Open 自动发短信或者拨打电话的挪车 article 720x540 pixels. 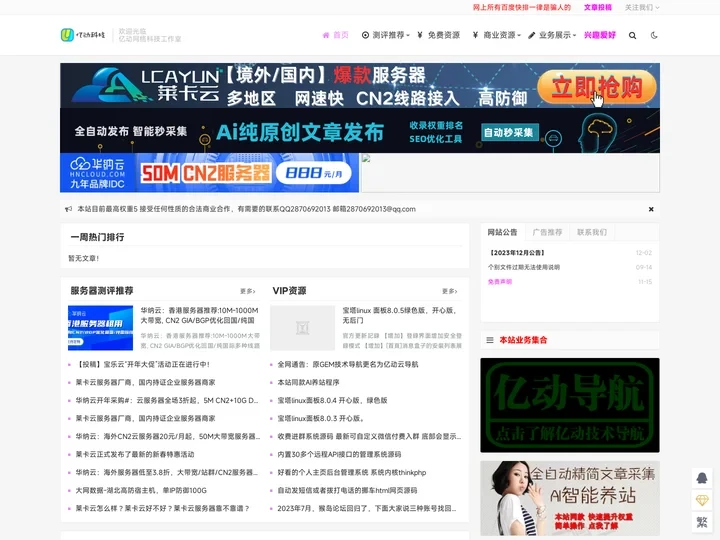tap(347, 490)
